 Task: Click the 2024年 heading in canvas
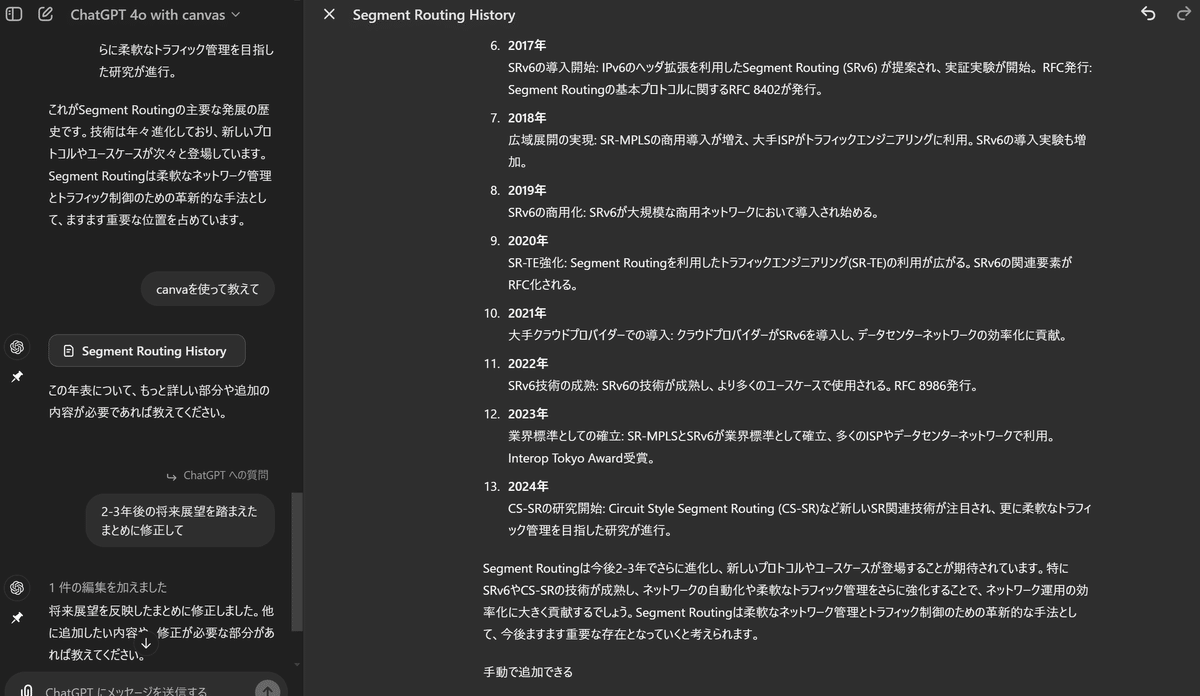pyautogui.click(x=527, y=486)
